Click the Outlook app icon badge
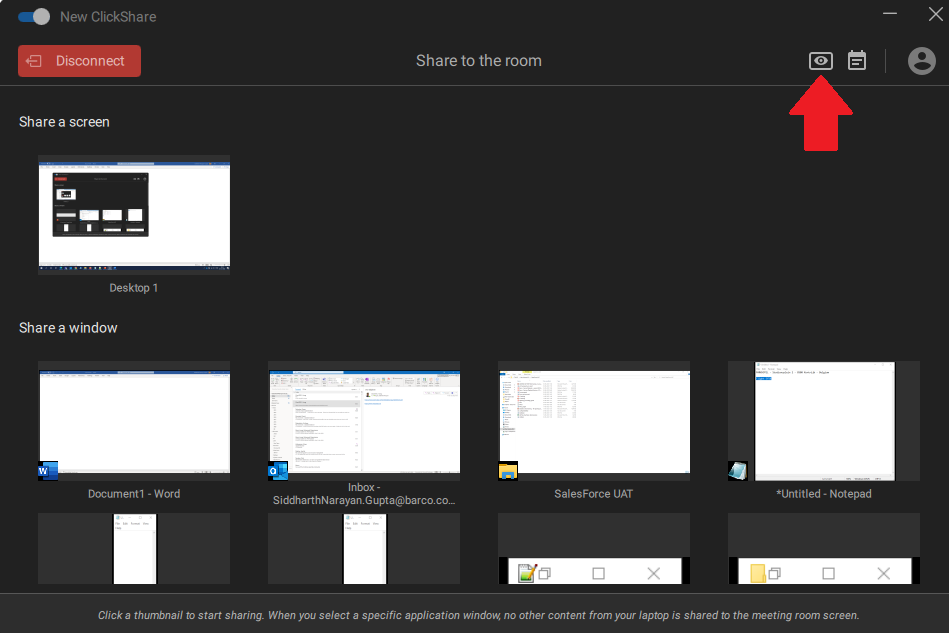This screenshot has height=633, width=949. click(x=278, y=471)
